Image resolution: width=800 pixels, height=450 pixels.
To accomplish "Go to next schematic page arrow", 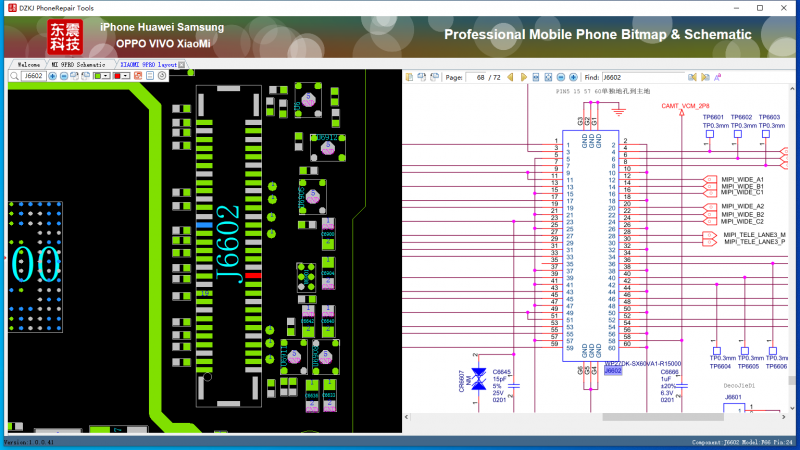I will [524, 77].
